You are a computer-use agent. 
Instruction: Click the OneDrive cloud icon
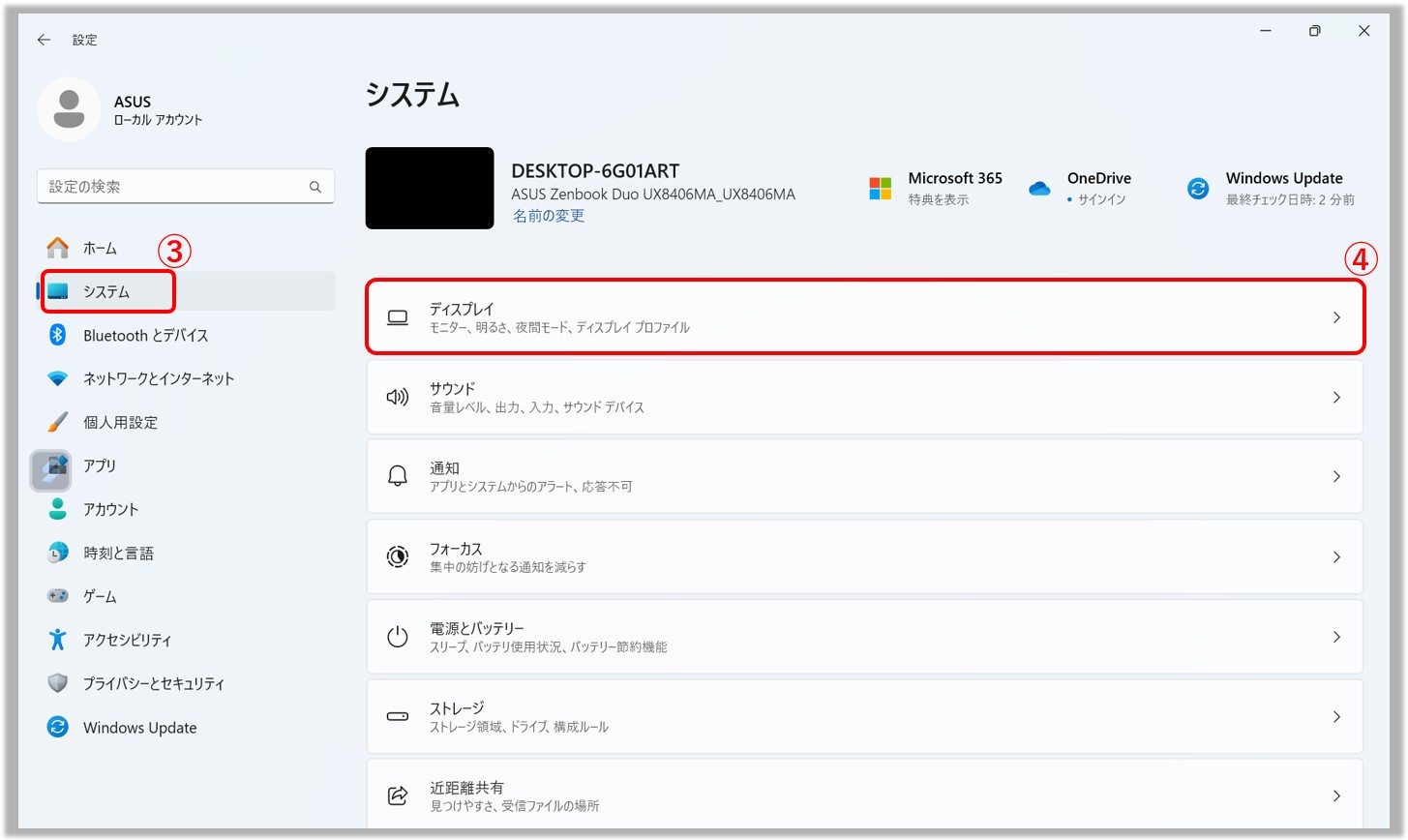coord(1039,189)
